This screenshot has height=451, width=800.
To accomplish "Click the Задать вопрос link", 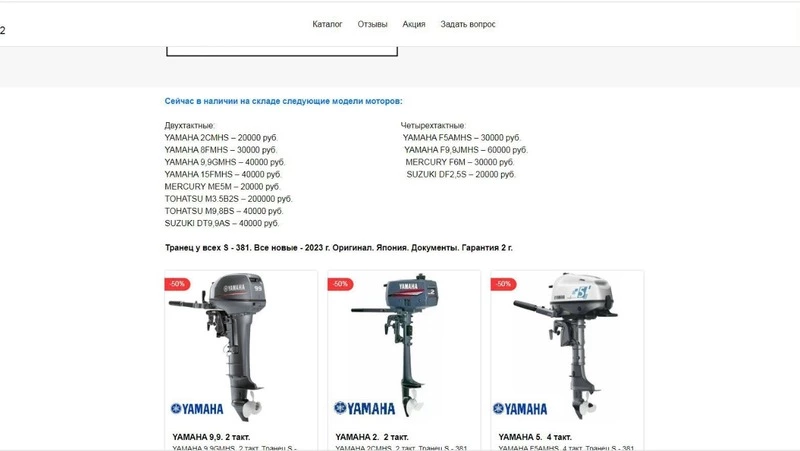I will pos(467,24).
